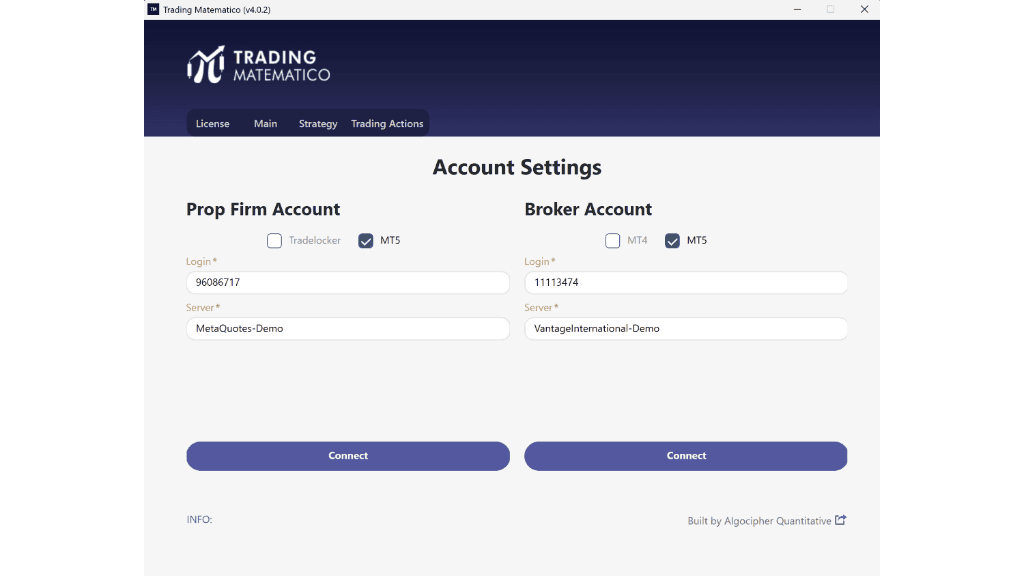The height and width of the screenshot is (576, 1024).
Task: Switch to the License tab
Action: (212, 123)
